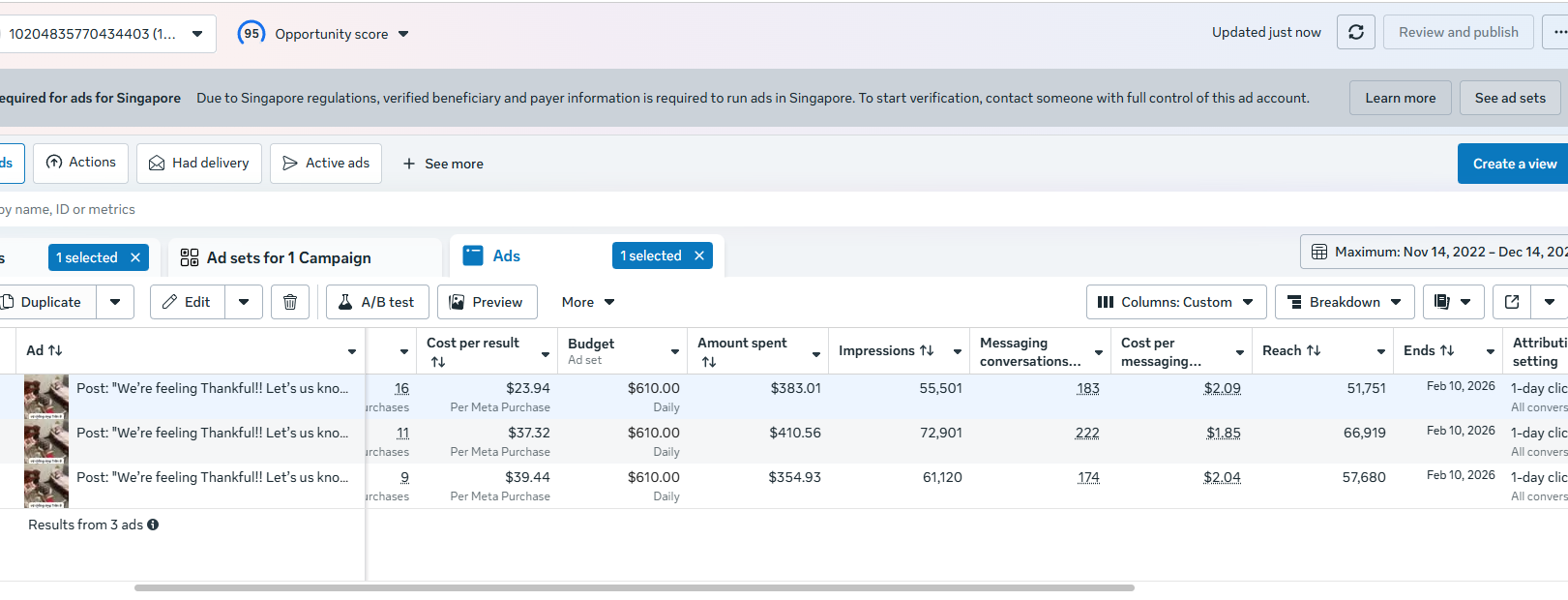The height and width of the screenshot is (600, 1568).
Task: Remove the campaign '1 selected' filter
Action: point(135,257)
